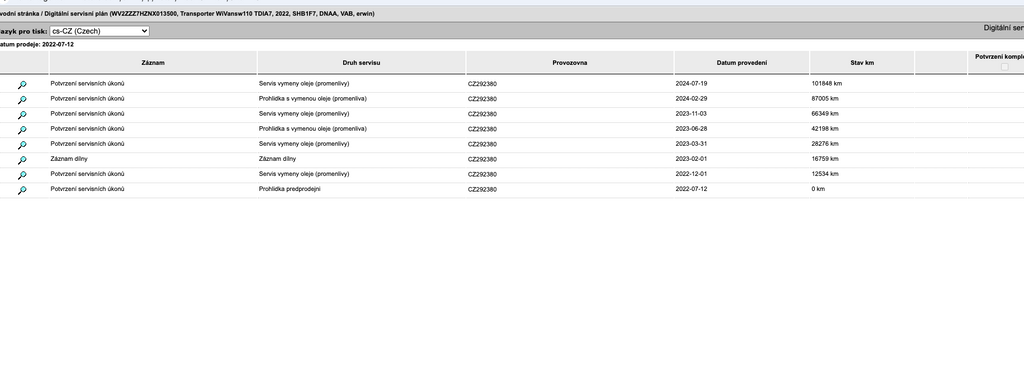Click date 2024-07-19 in the table
This screenshot has width=1024, height=373.
click(x=691, y=84)
